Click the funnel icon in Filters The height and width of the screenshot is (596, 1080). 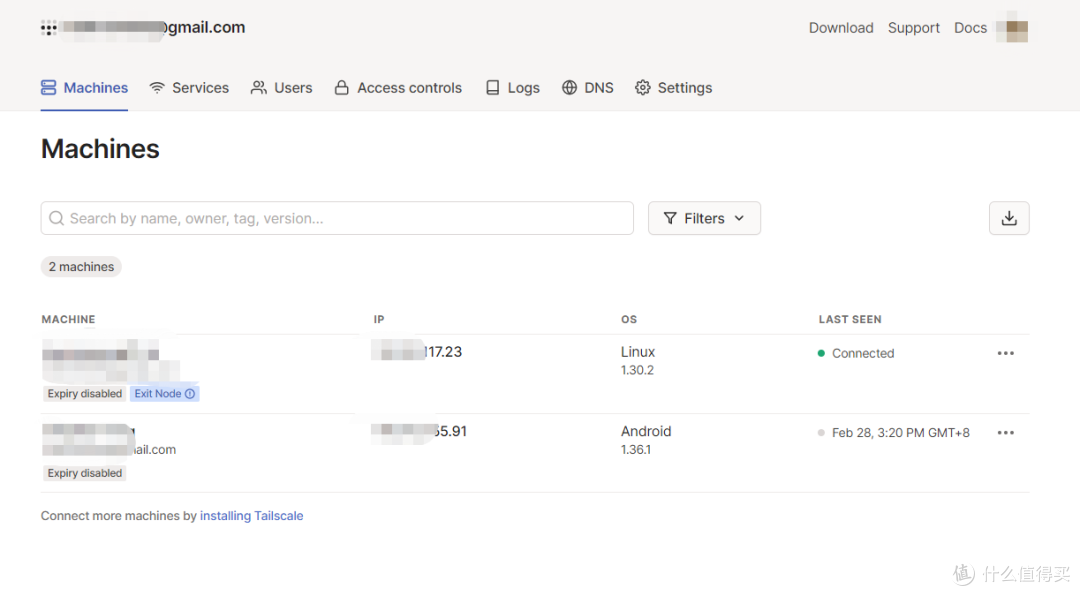(x=670, y=218)
